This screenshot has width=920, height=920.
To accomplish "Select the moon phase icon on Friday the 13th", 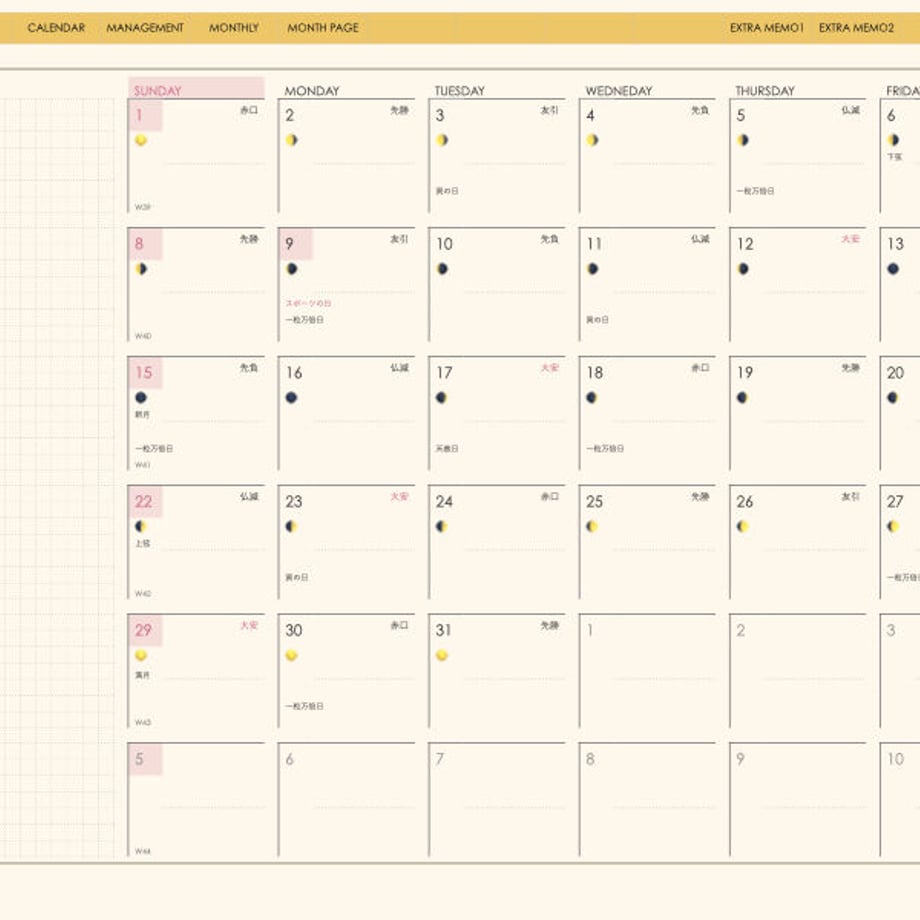I will [x=893, y=269].
